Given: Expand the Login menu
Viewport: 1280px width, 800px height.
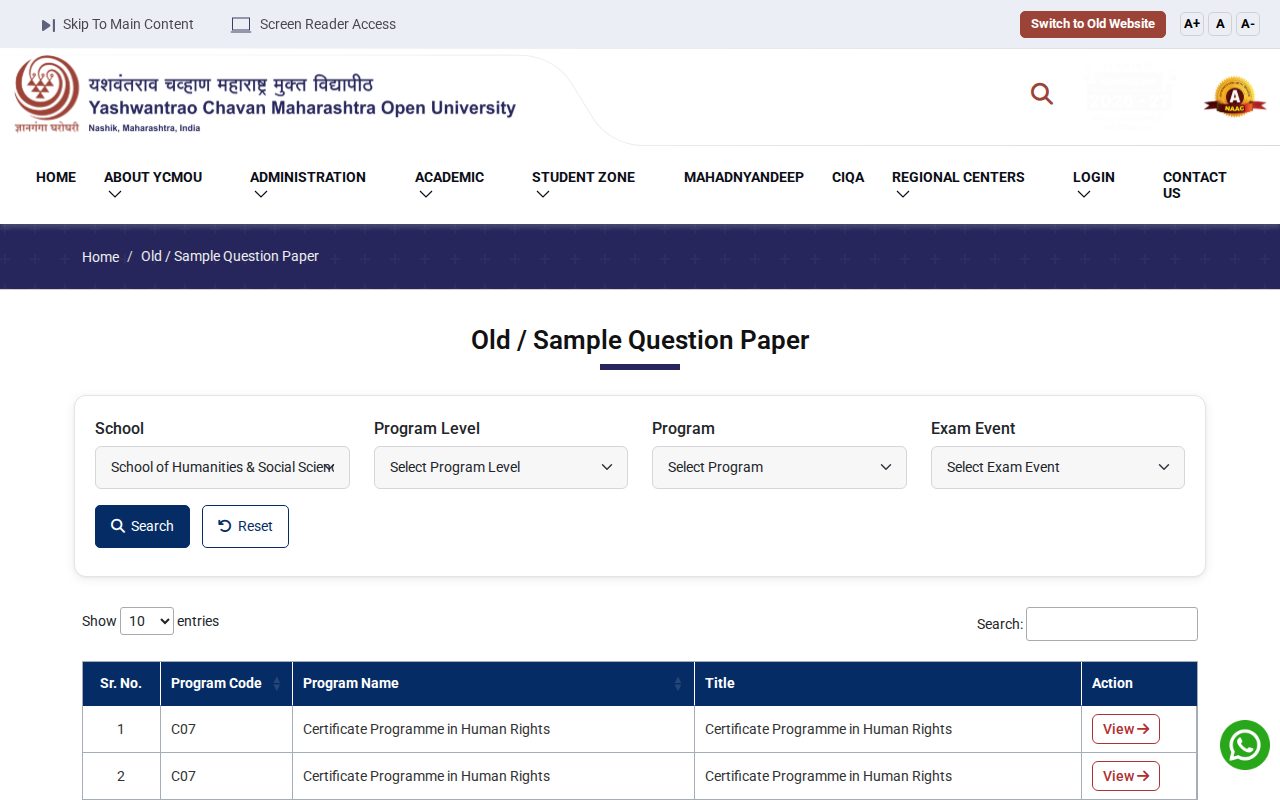Looking at the screenshot, I should click(1093, 185).
